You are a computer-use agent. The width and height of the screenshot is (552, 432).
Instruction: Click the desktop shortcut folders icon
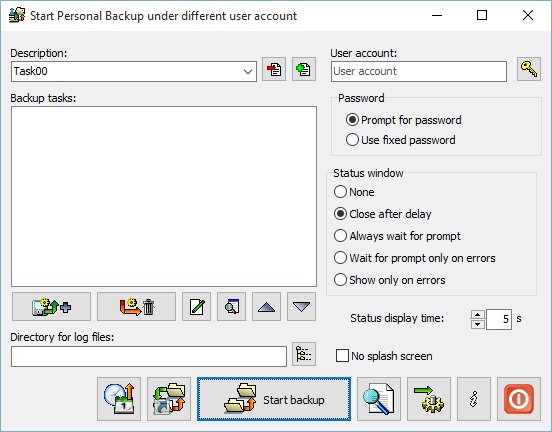169,399
